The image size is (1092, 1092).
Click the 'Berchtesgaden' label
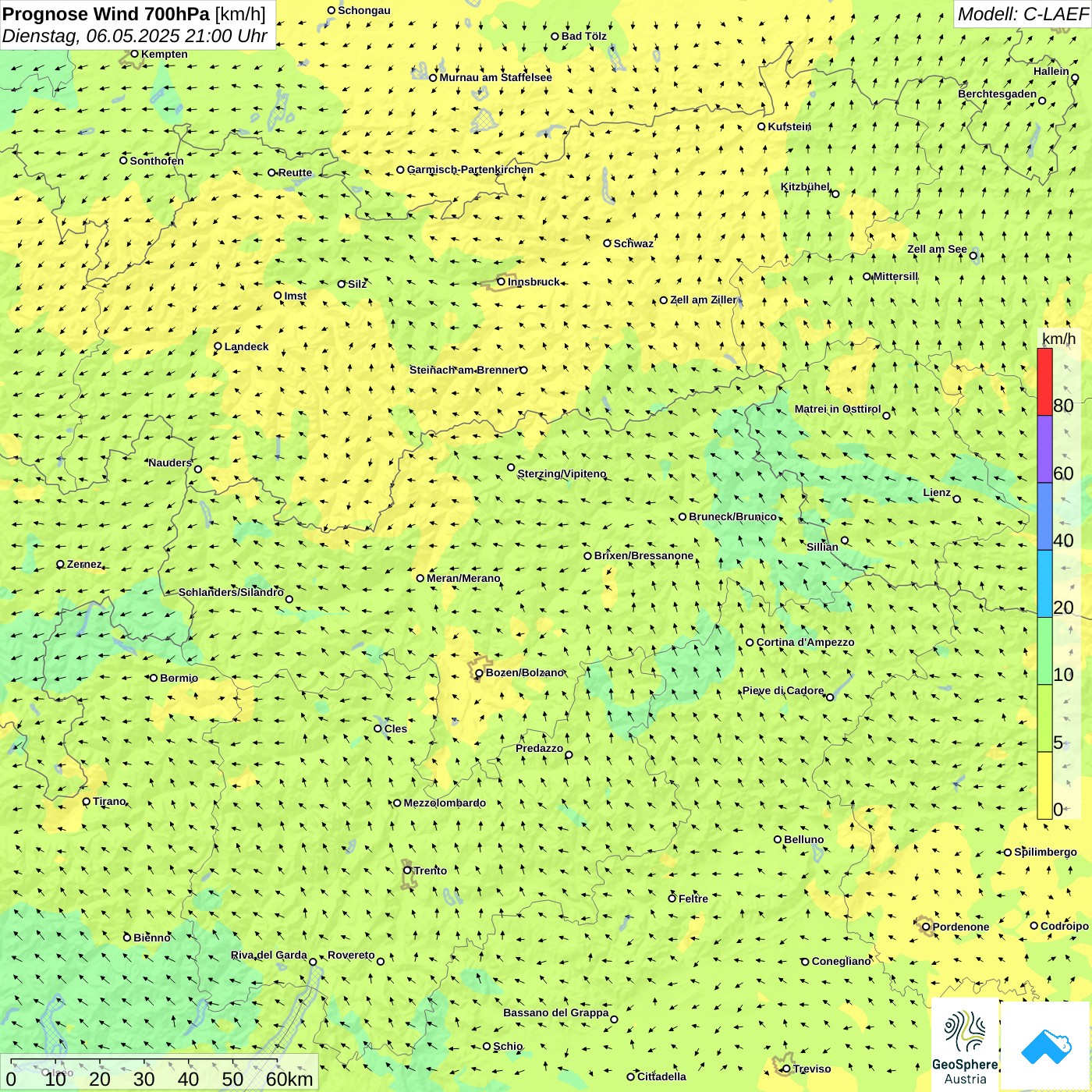click(x=997, y=94)
